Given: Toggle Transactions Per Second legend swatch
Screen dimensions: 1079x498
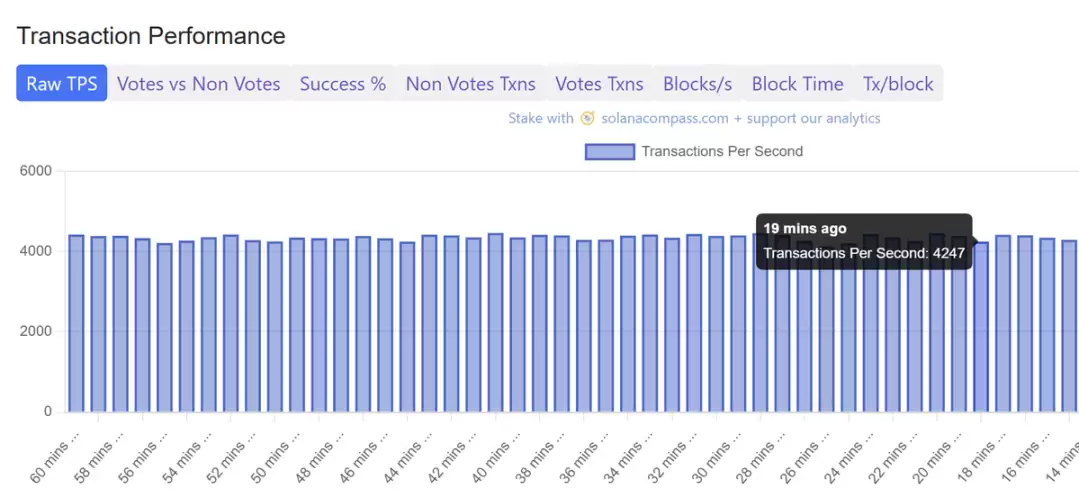Looking at the screenshot, I should (x=609, y=152).
